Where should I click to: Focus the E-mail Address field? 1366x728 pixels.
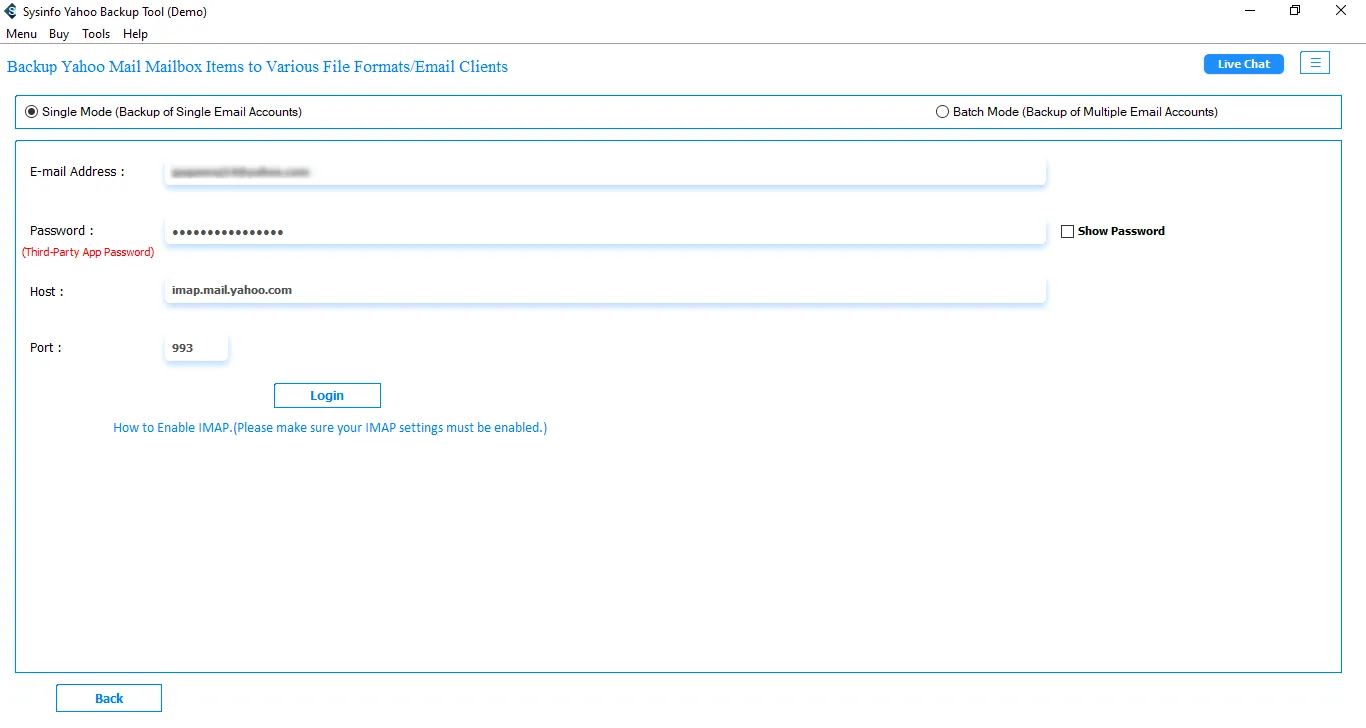(x=605, y=172)
